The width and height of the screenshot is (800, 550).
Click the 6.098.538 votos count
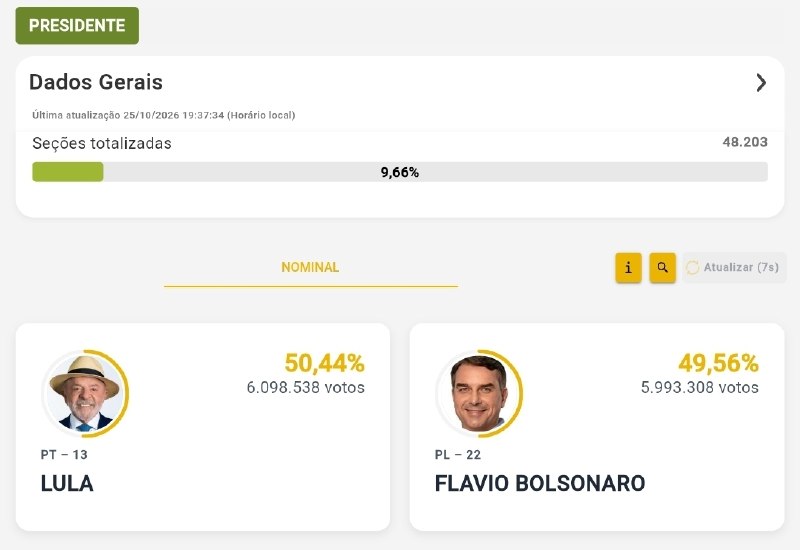[x=306, y=388]
